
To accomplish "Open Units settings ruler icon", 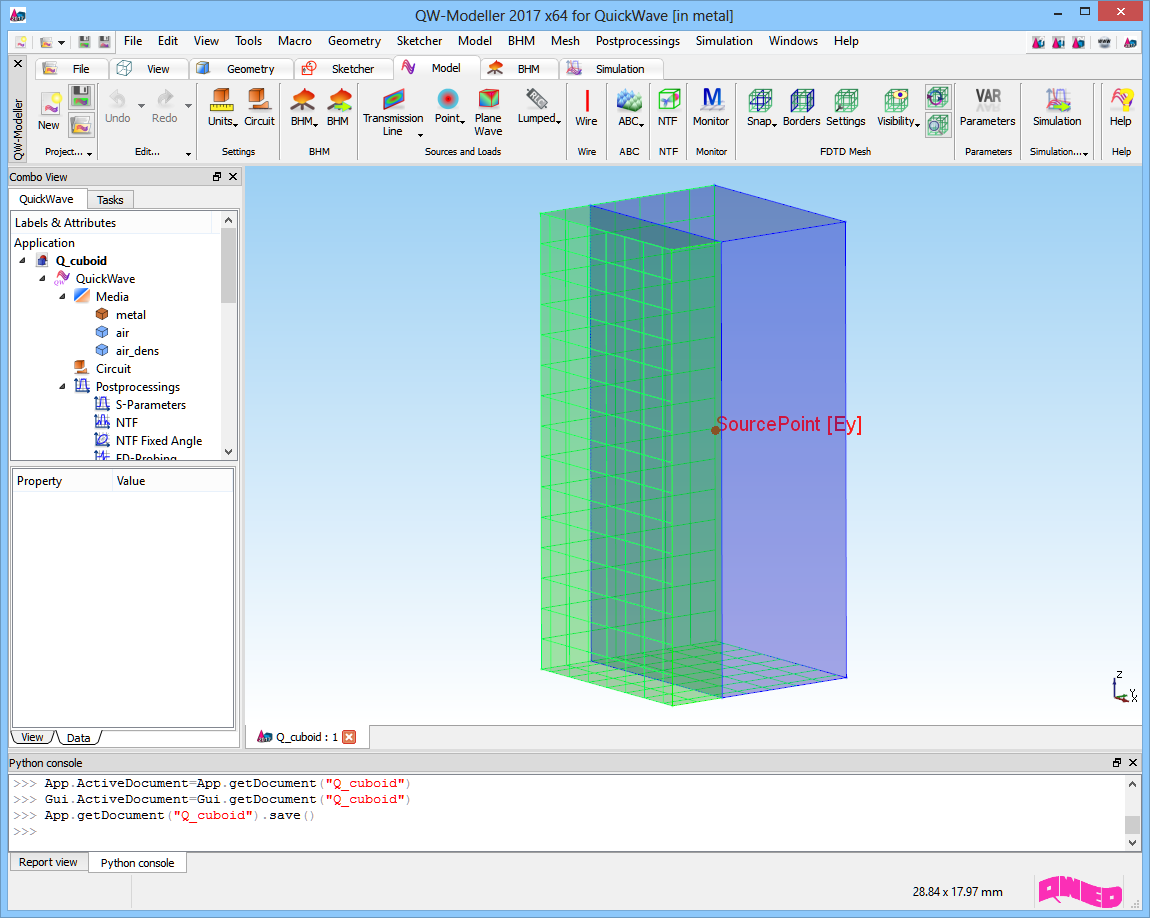I will [221, 99].
